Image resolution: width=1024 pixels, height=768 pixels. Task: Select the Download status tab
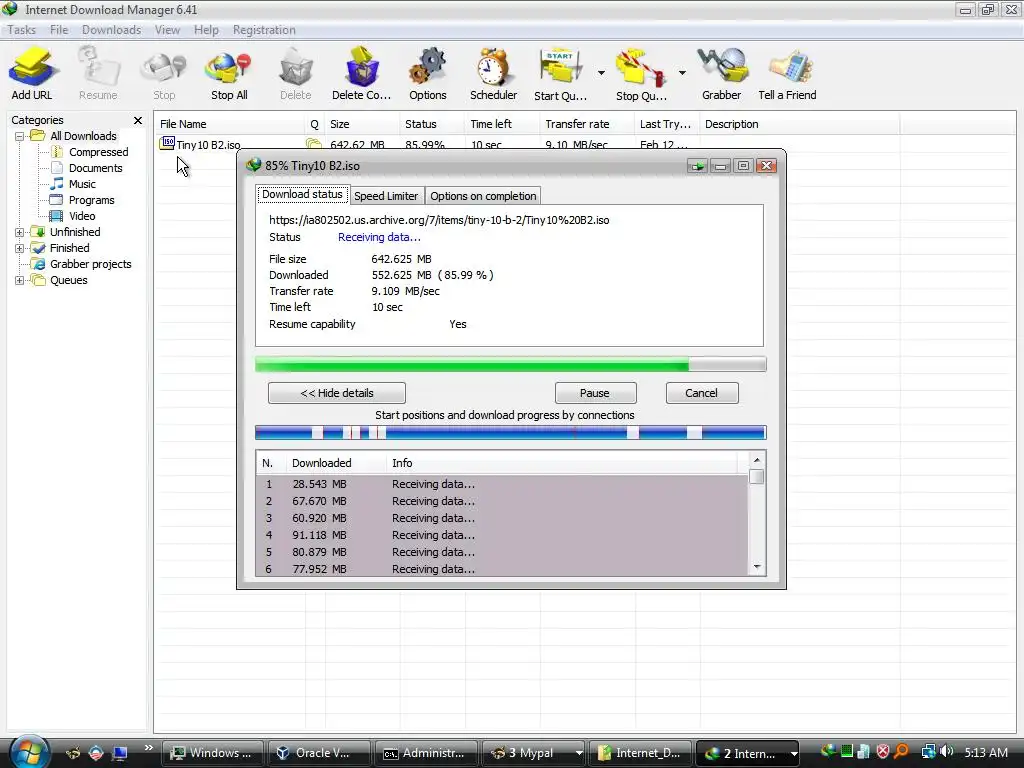click(302, 194)
